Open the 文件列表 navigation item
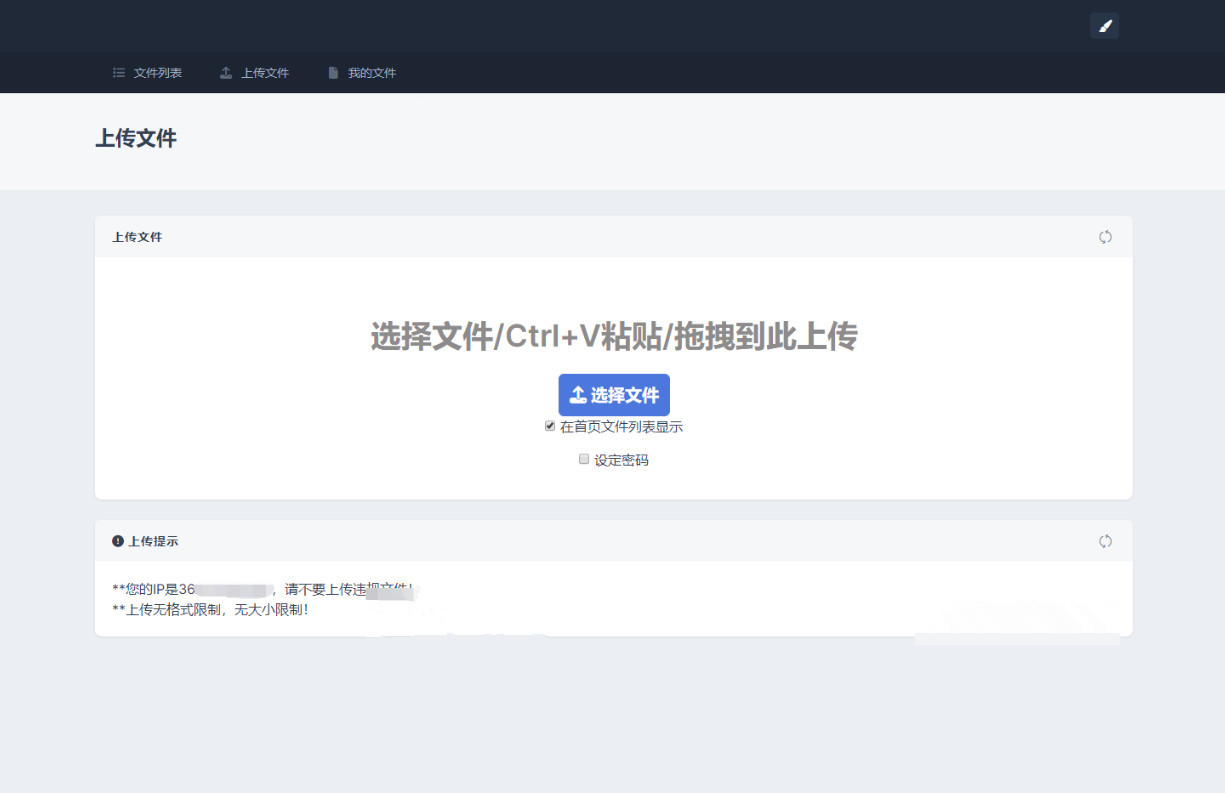Screen dimensions: 1225x793 (x=158, y=73)
